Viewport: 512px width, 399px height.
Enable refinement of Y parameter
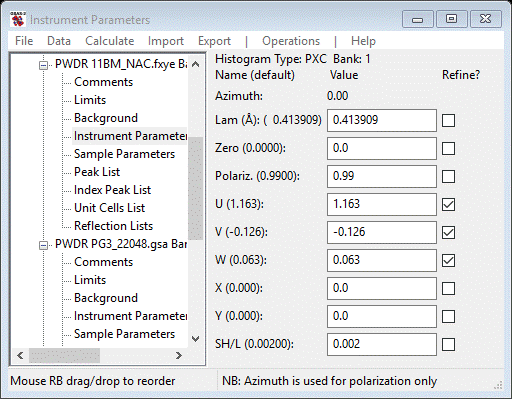coord(448,316)
